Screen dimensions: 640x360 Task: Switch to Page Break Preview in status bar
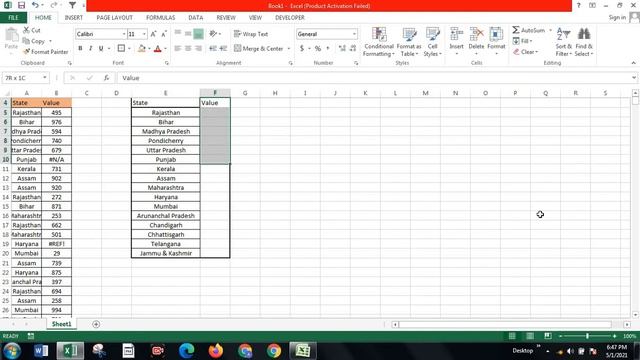(x=548, y=336)
